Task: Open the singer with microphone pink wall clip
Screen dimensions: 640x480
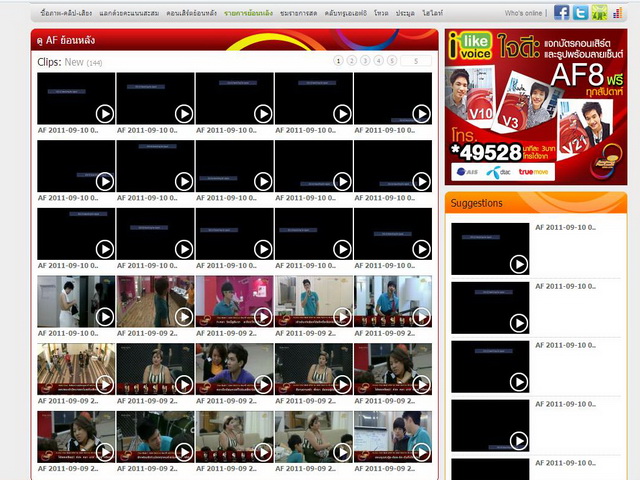Action: (x=234, y=301)
